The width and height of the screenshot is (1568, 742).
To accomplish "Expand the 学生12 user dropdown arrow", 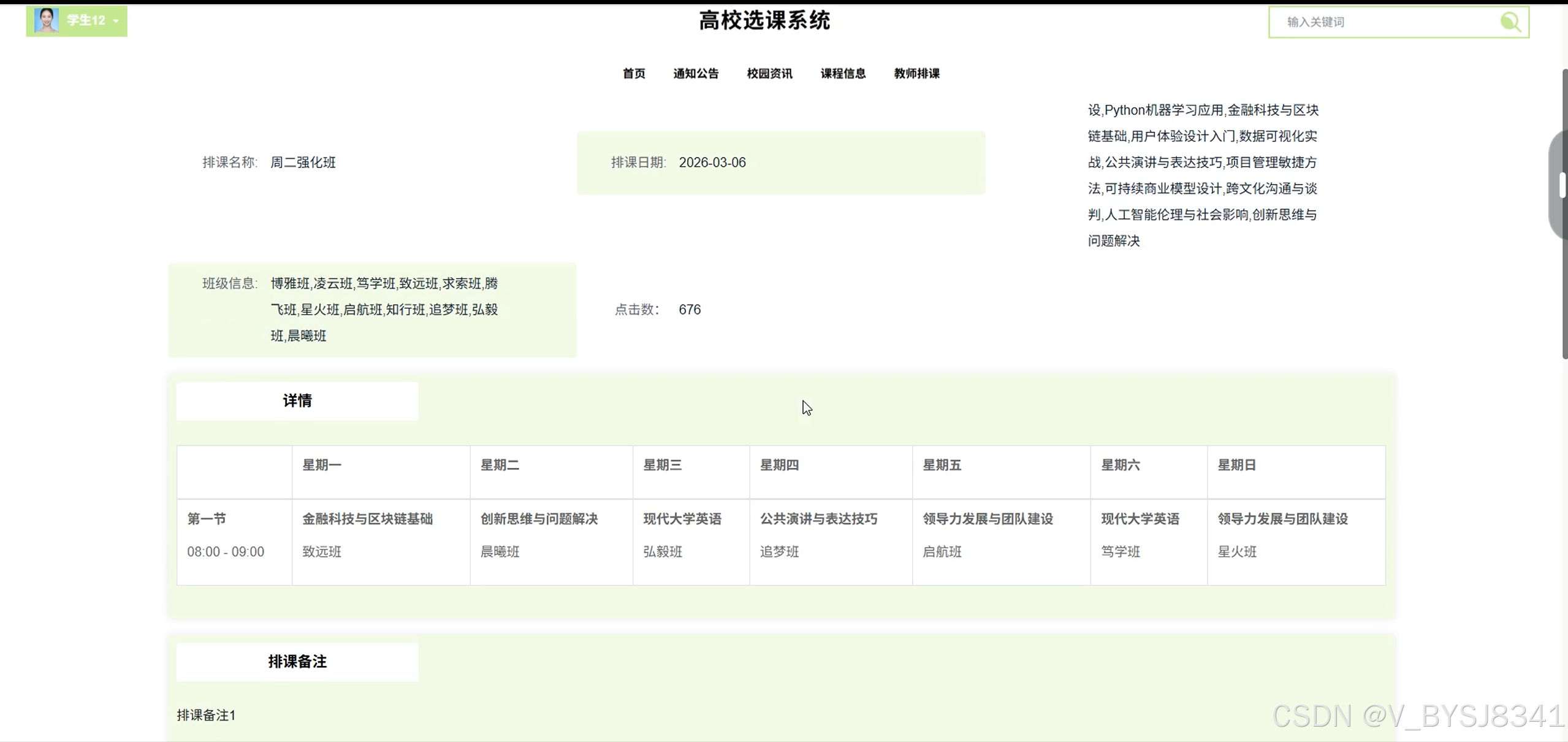I will click(x=116, y=21).
